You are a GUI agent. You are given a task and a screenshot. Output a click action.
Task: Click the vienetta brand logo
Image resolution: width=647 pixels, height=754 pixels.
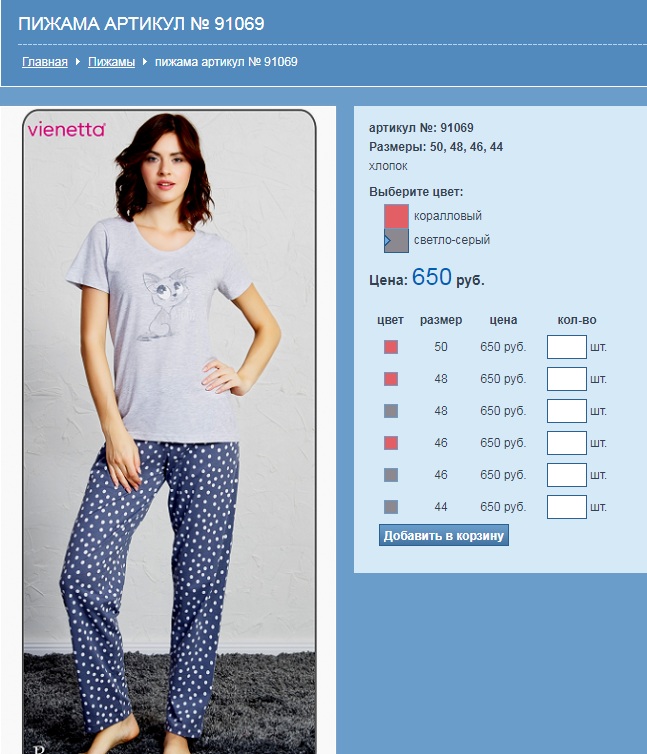point(66,130)
